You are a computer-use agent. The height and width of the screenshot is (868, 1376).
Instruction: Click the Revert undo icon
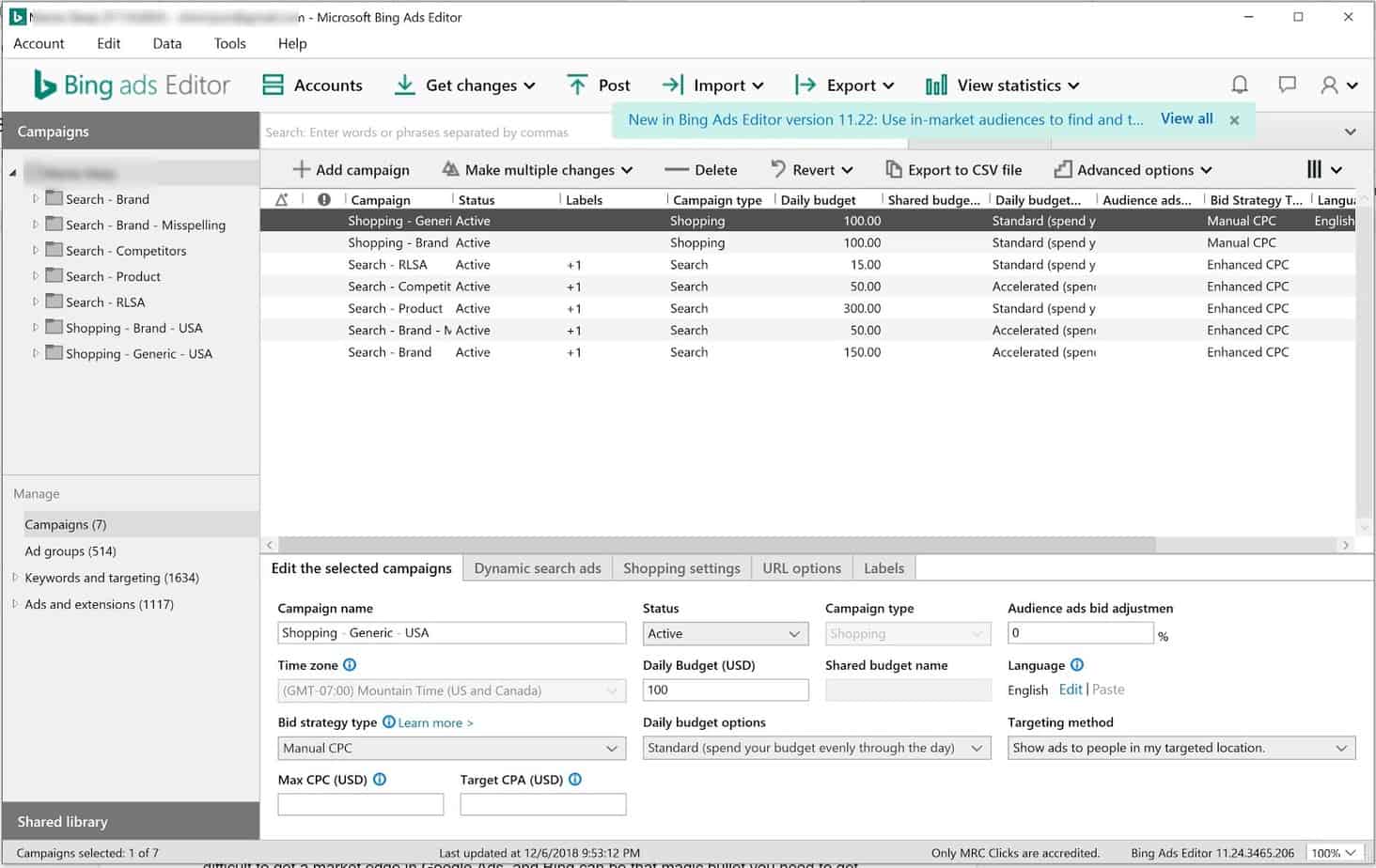tap(777, 170)
